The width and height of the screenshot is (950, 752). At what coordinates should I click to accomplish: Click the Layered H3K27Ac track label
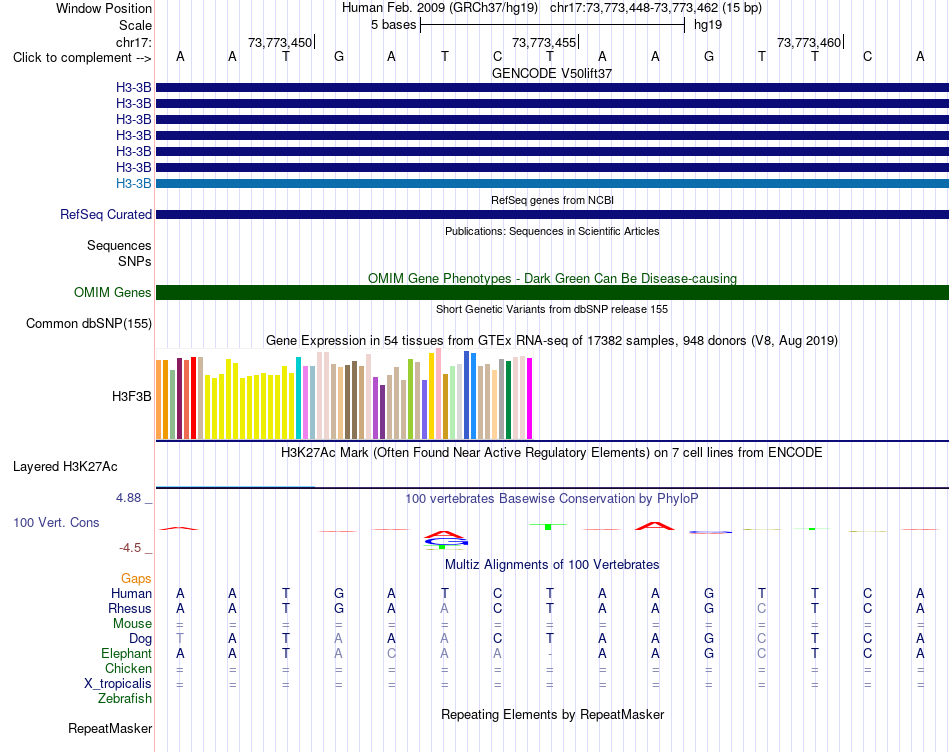(65, 467)
